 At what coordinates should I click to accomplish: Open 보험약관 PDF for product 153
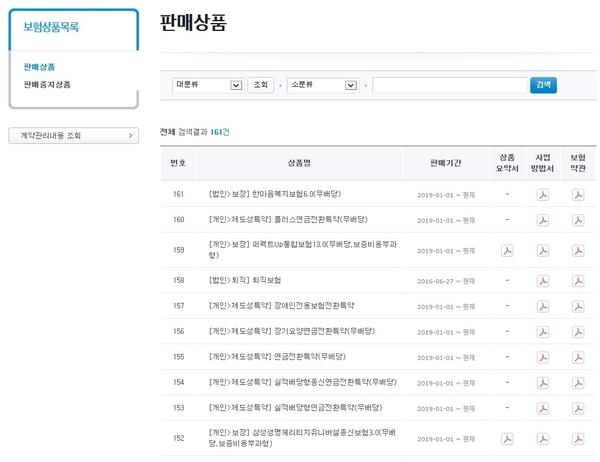(x=578, y=408)
